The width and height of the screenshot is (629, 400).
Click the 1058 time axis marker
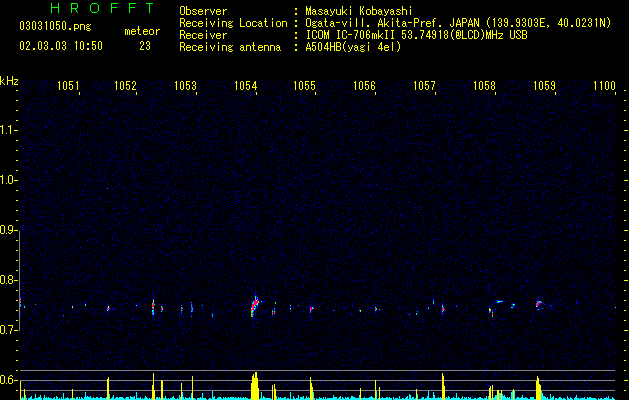(484, 86)
